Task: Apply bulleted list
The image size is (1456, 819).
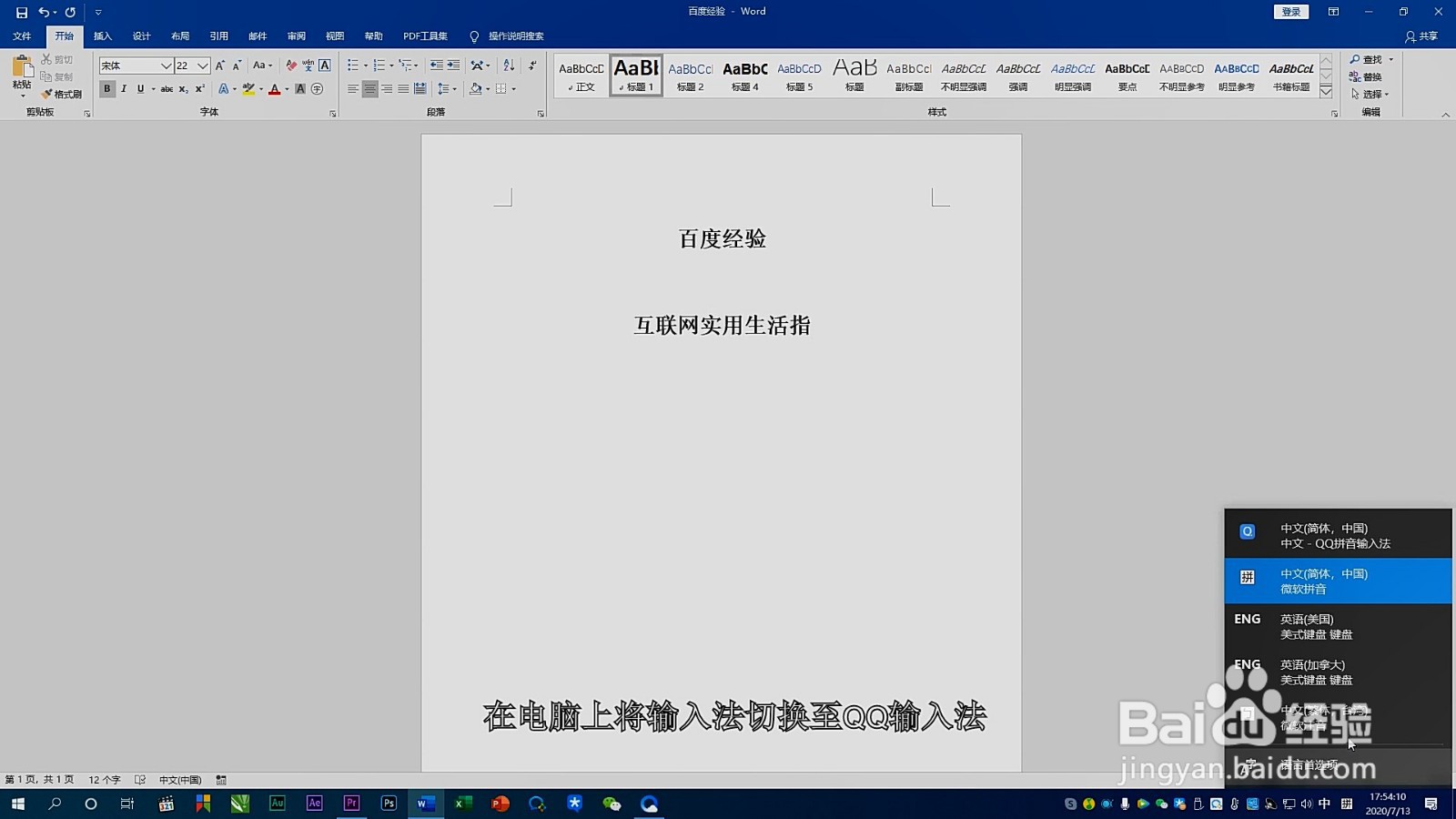Action: pos(353,66)
